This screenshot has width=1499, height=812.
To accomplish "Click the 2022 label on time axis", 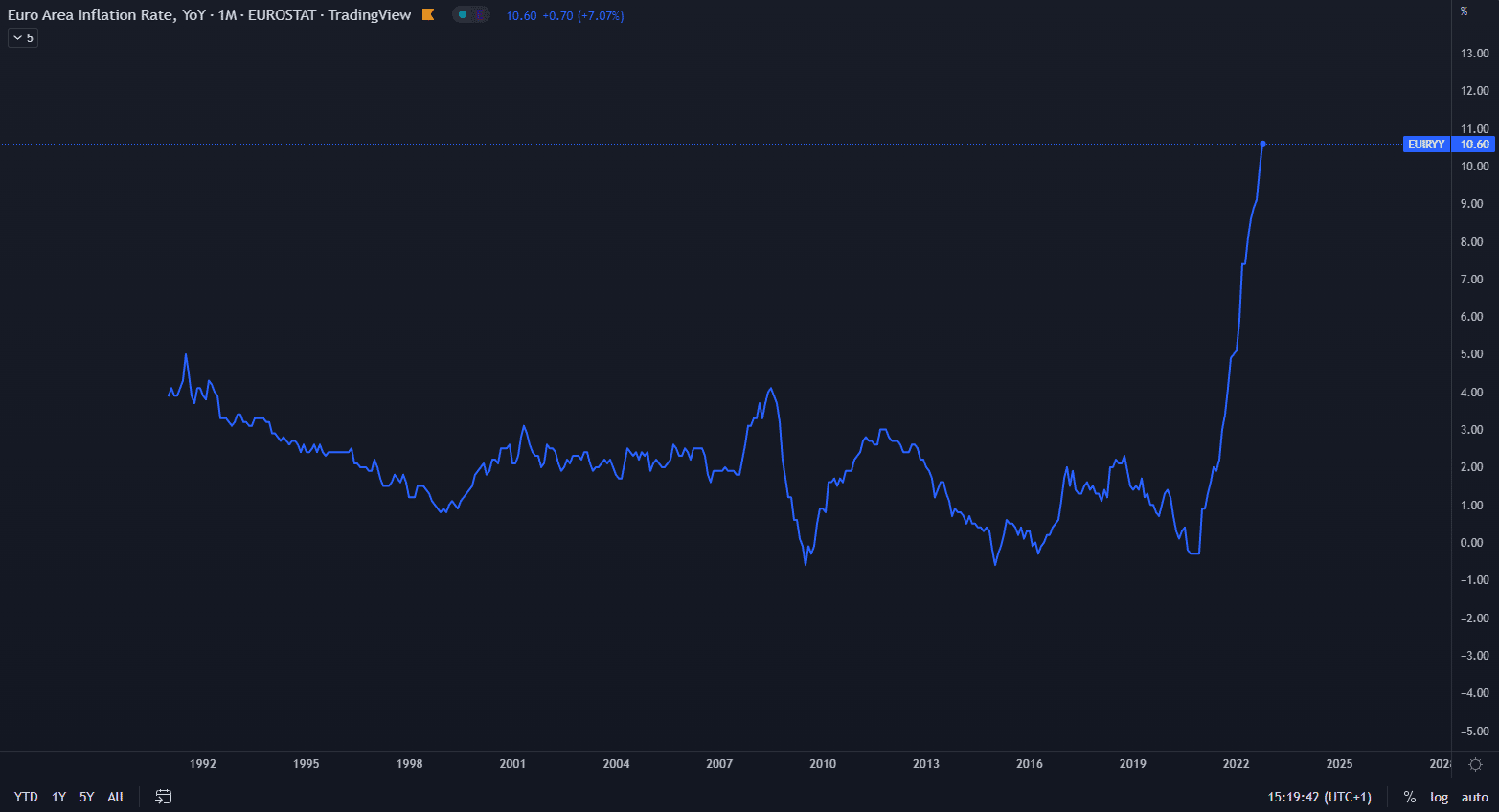I will coord(1236,764).
